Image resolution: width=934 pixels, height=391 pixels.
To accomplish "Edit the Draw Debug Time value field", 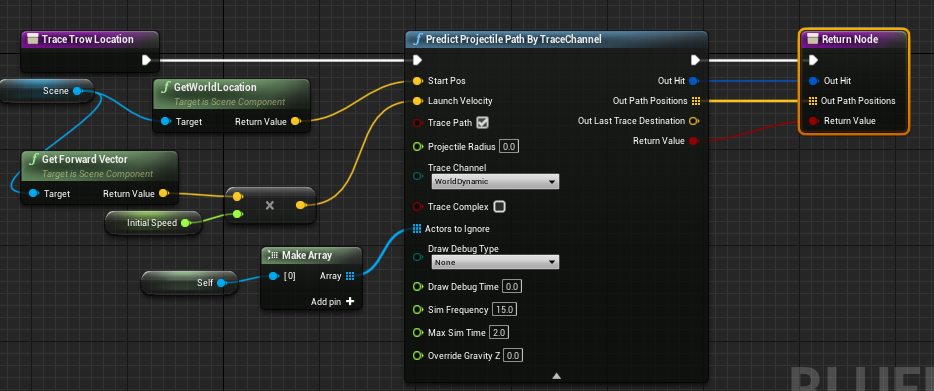I will pyautogui.click(x=512, y=287).
